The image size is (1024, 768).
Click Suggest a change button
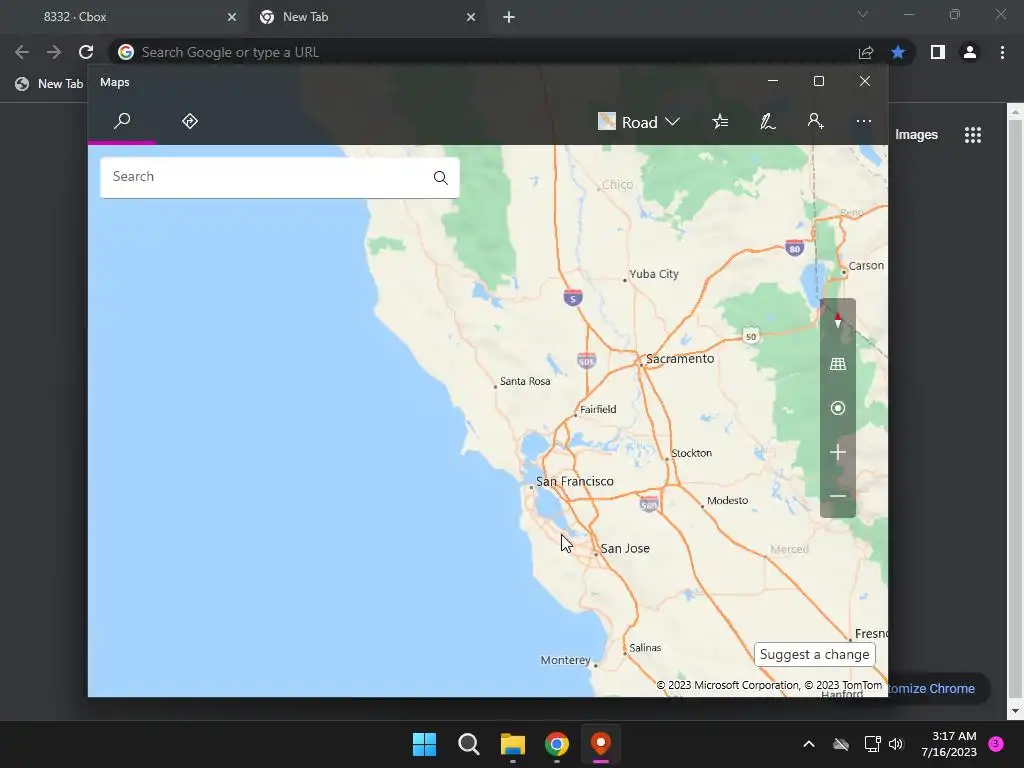coord(814,654)
